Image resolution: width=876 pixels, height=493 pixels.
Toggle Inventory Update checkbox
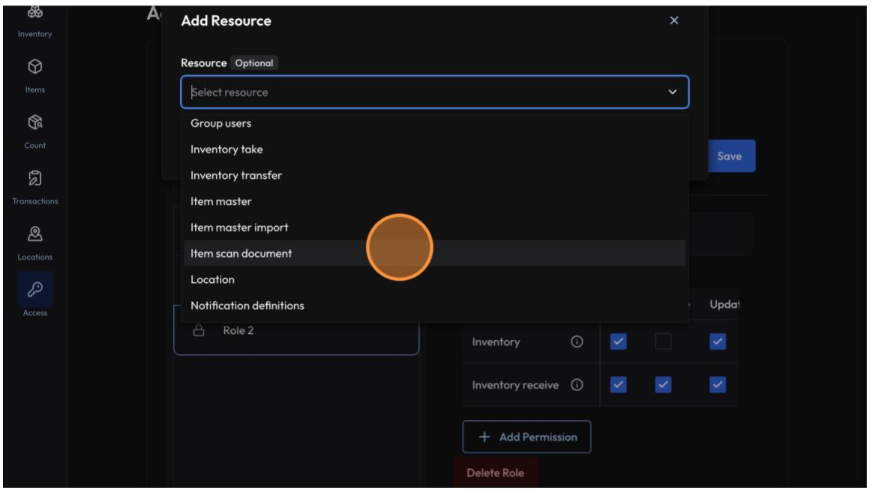[x=717, y=342]
